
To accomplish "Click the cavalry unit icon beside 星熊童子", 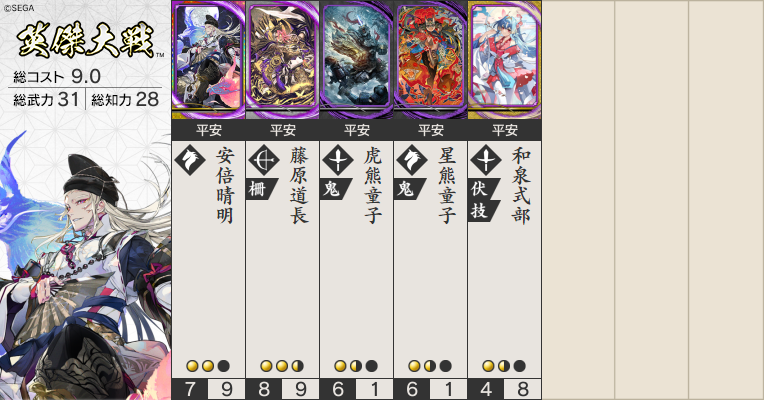I will click(412, 160).
